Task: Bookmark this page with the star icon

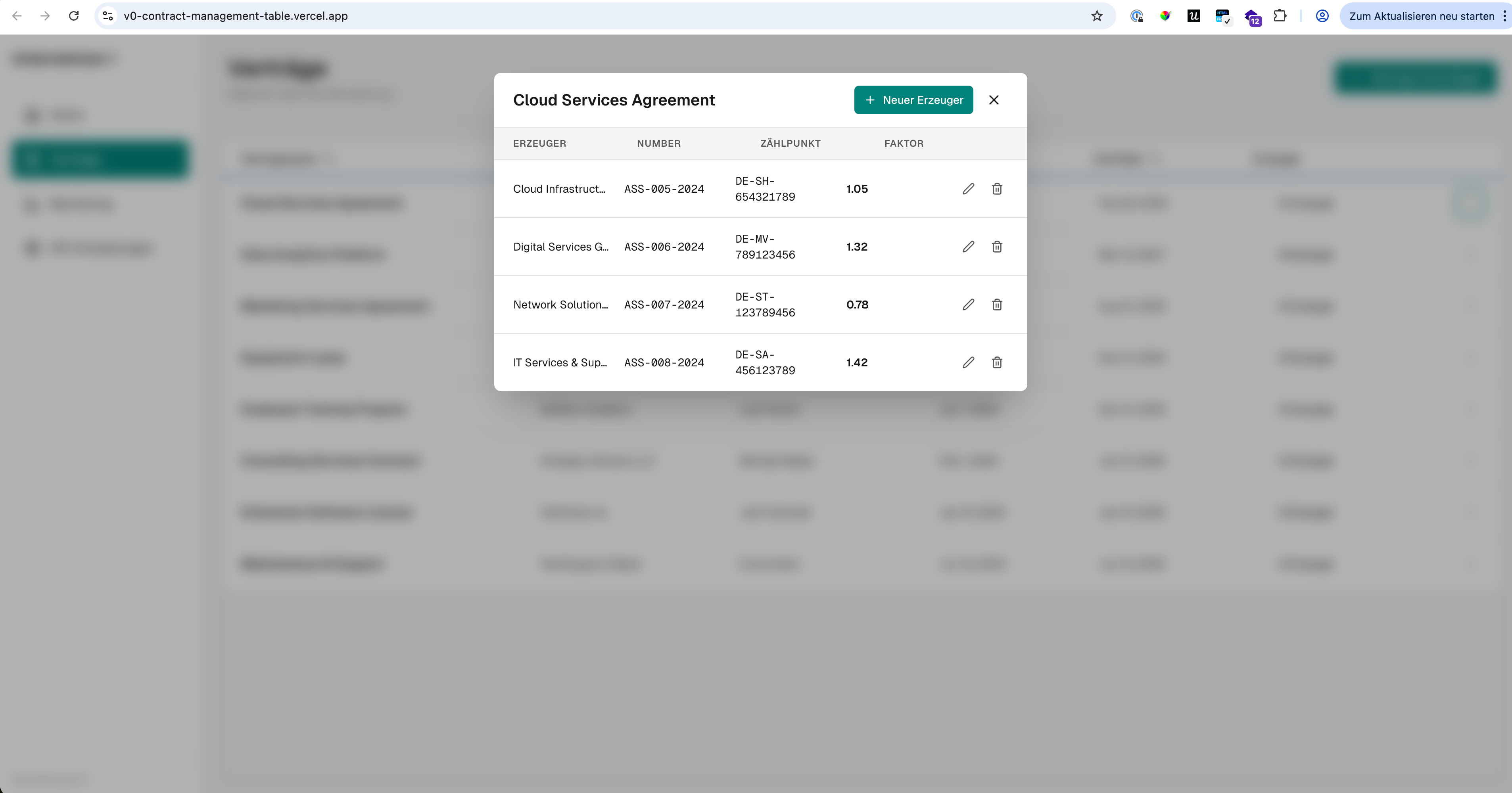Action: [1097, 16]
